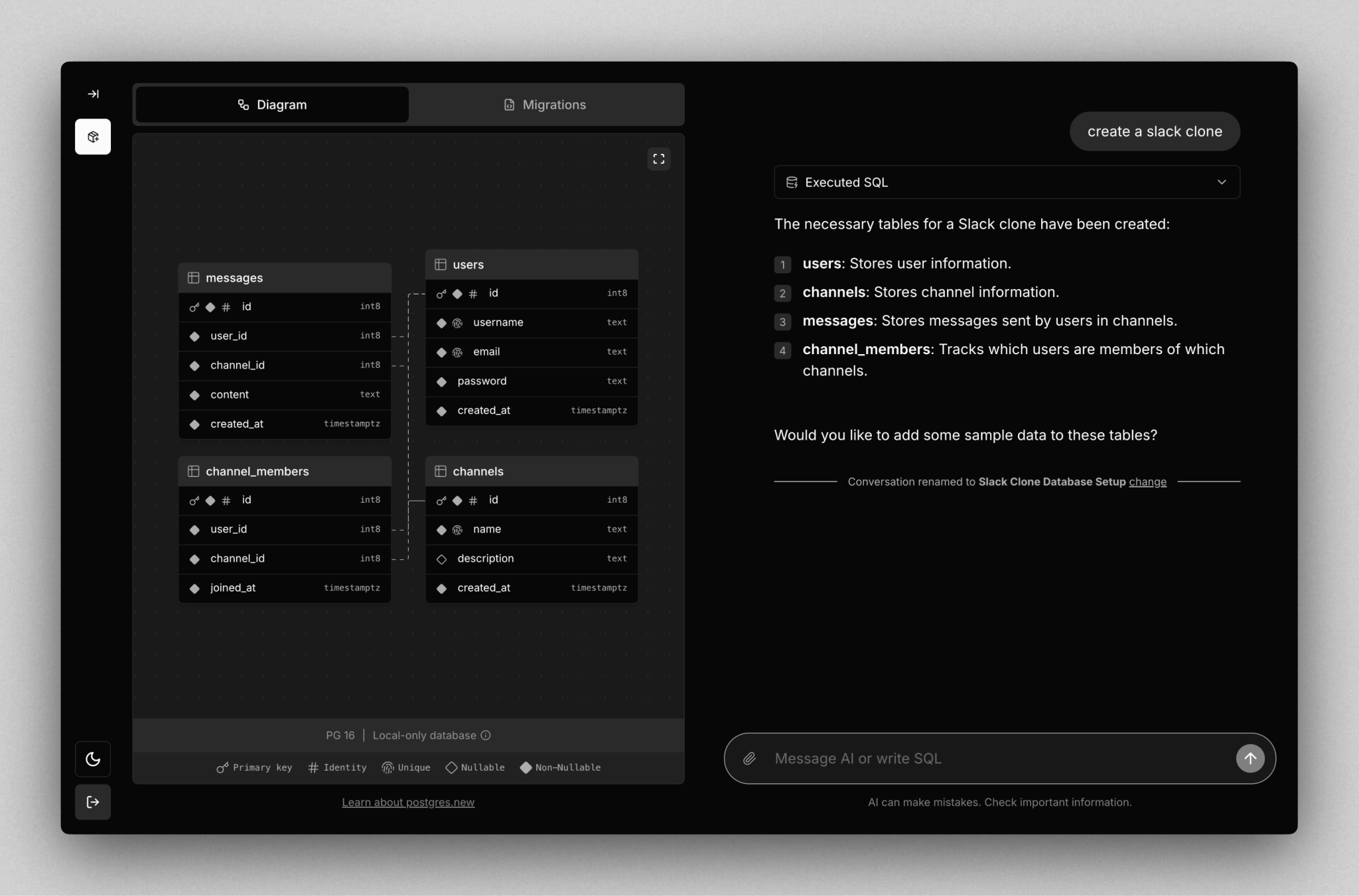Click the paperclip attach file icon

click(x=749, y=758)
